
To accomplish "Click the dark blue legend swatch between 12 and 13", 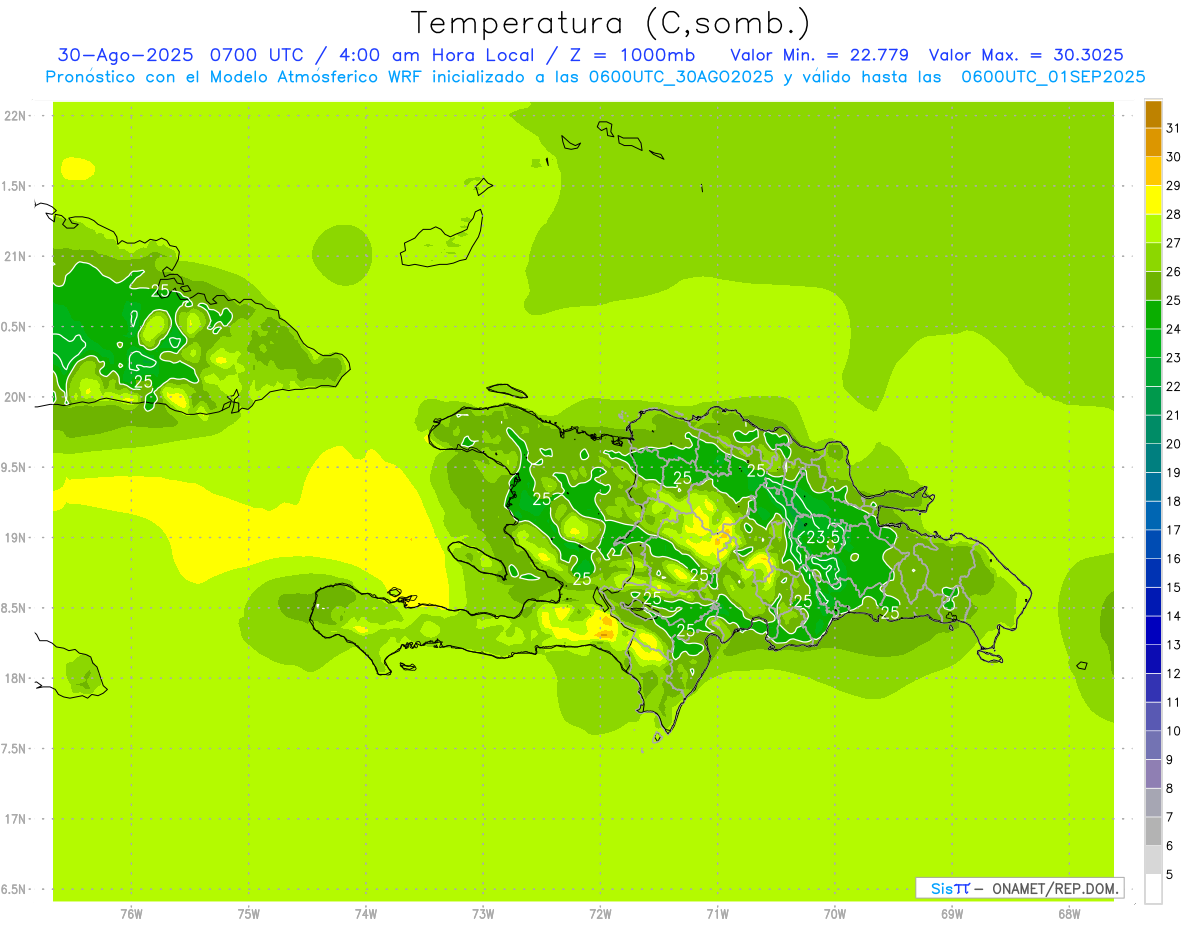I will 1153,659.
